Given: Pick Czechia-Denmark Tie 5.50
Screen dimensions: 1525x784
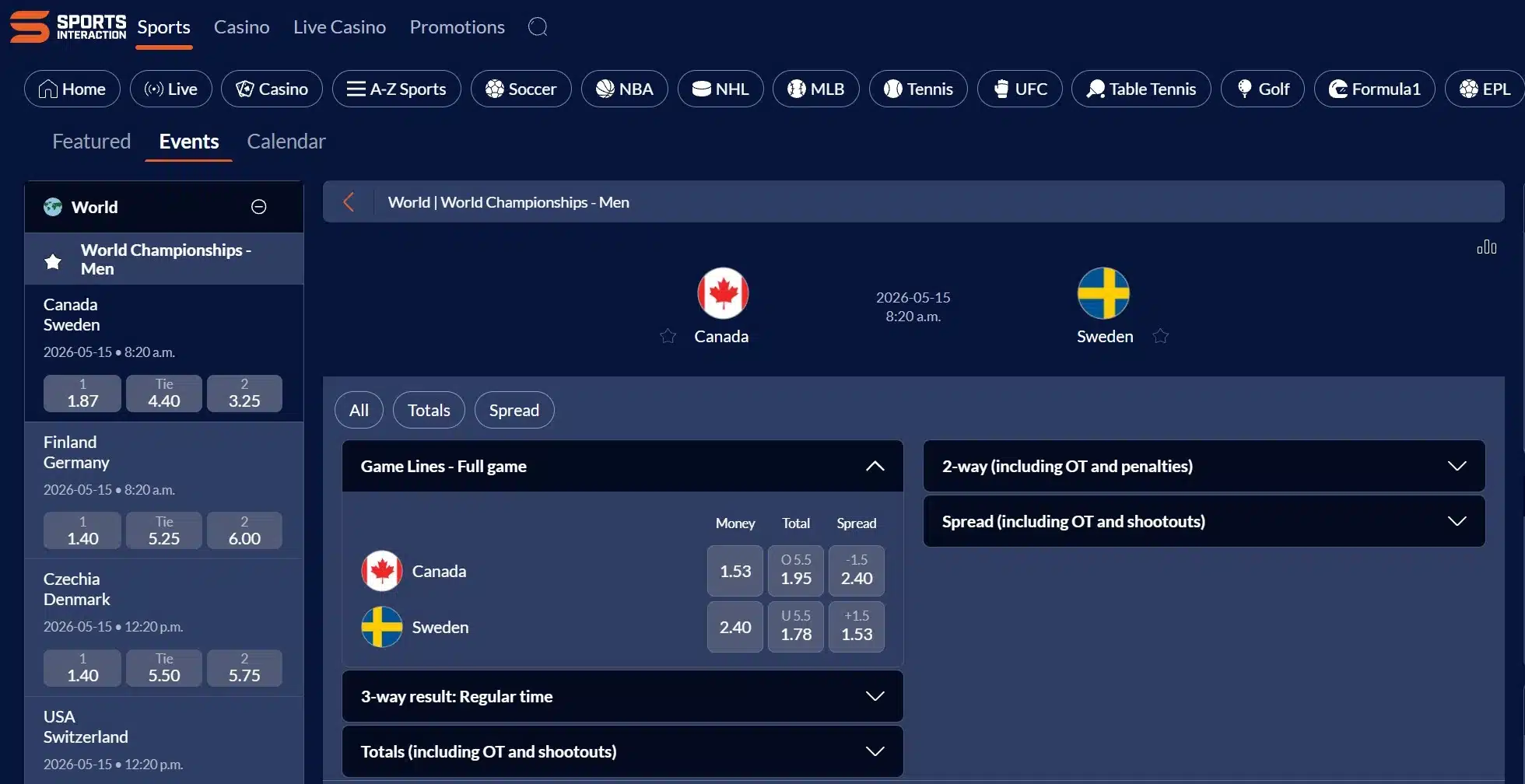Looking at the screenshot, I should (164, 668).
